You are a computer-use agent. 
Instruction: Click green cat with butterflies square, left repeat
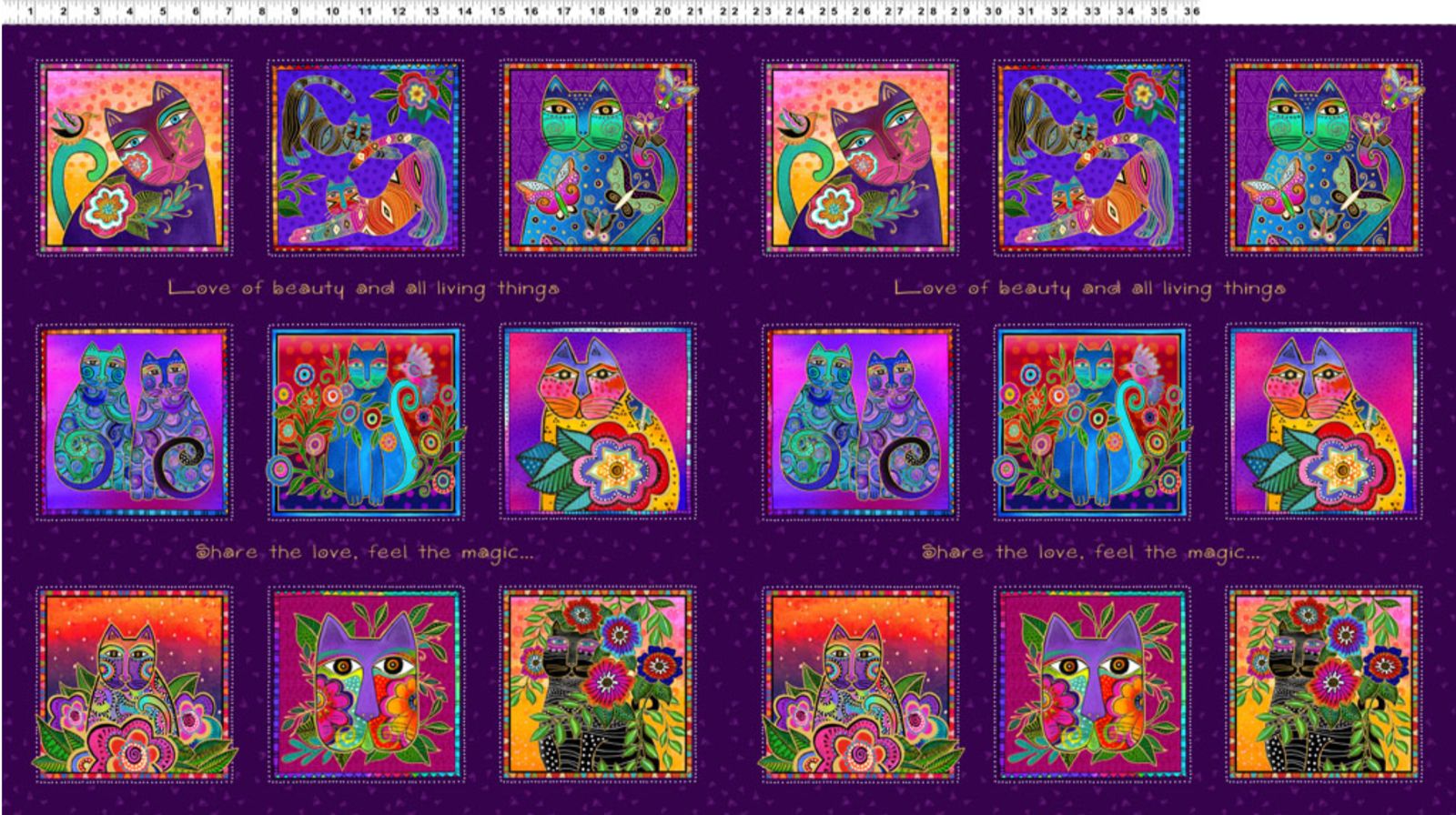click(x=598, y=157)
